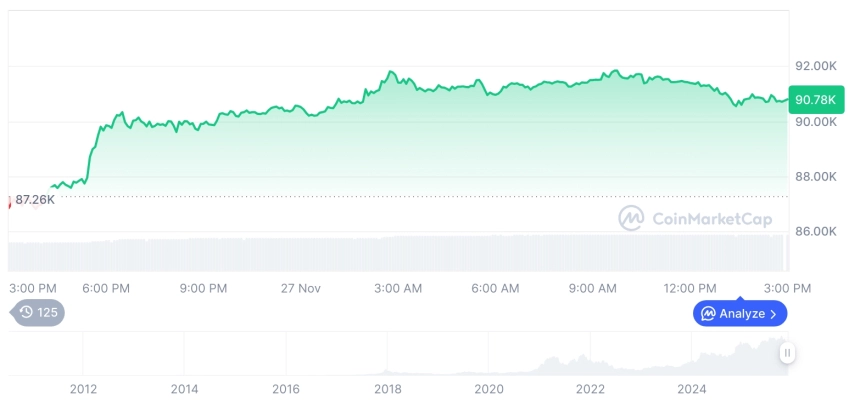Click the Analyze button's chart logo icon

pos(708,314)
